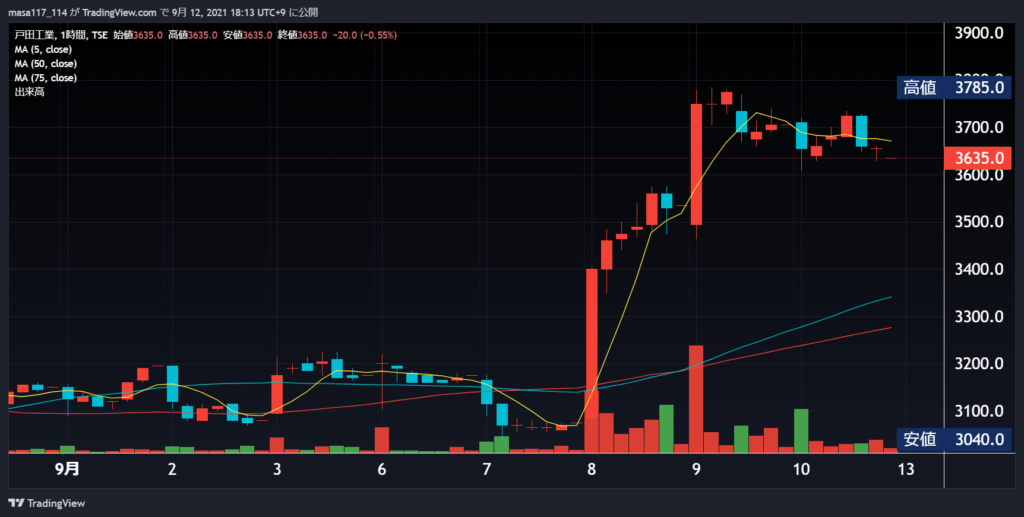Select the 出来高 volume indicator label
The width and height of the screenshot is (1024, 517).
click(x=29, y=92)
